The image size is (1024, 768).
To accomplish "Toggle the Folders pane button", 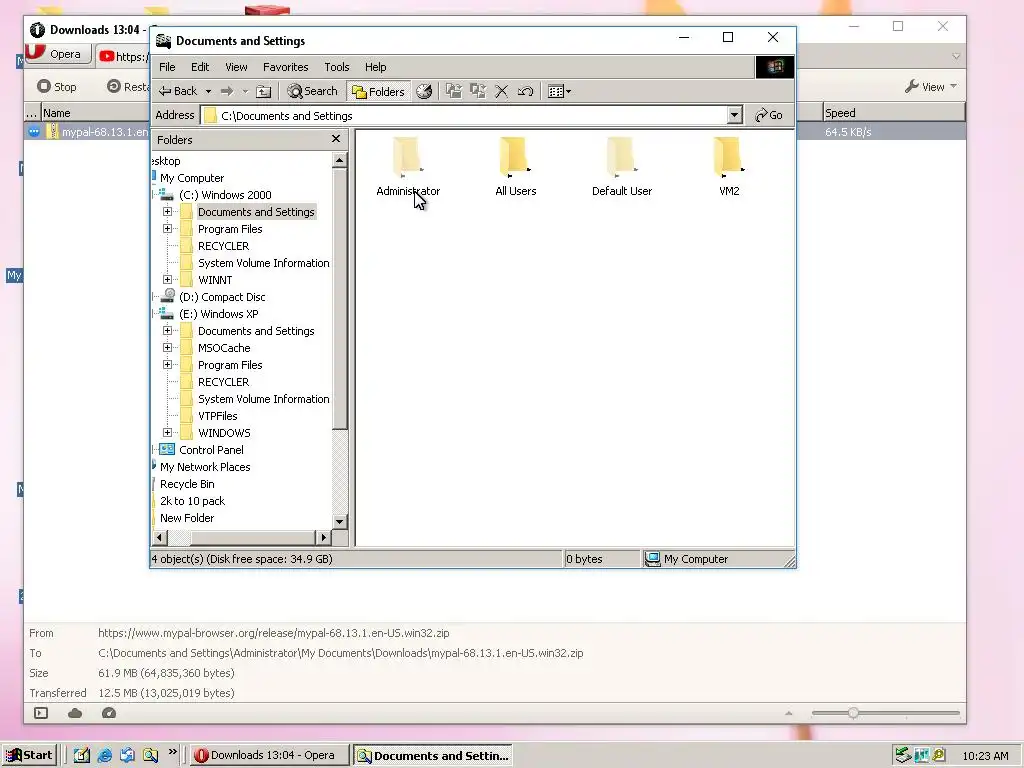I will point(379,91).
